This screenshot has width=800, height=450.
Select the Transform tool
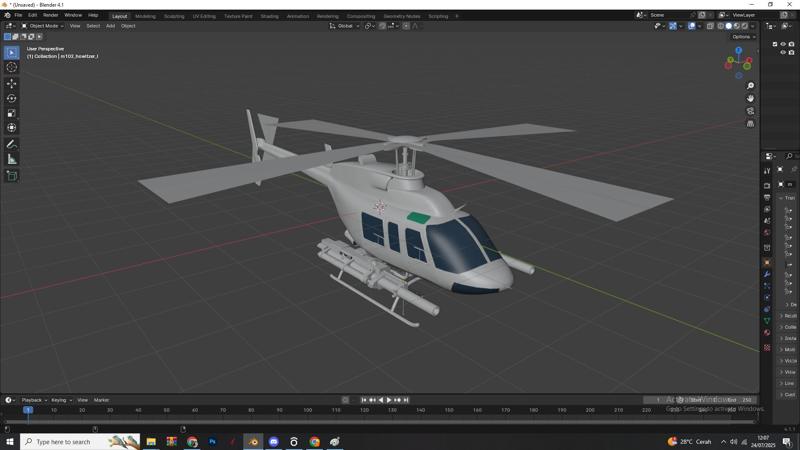click(11, 128)
